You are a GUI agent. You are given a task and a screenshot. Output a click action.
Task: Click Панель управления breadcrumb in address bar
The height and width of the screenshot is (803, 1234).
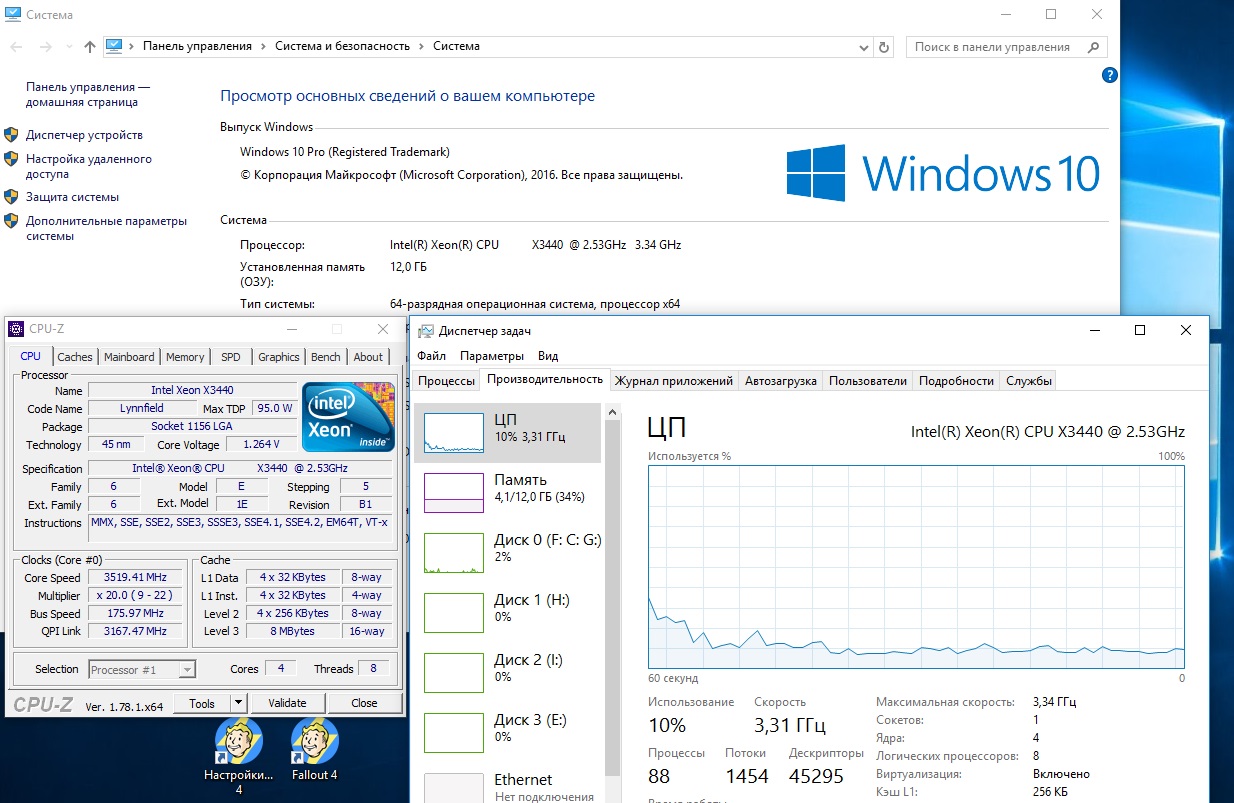(x=197, y=46)
